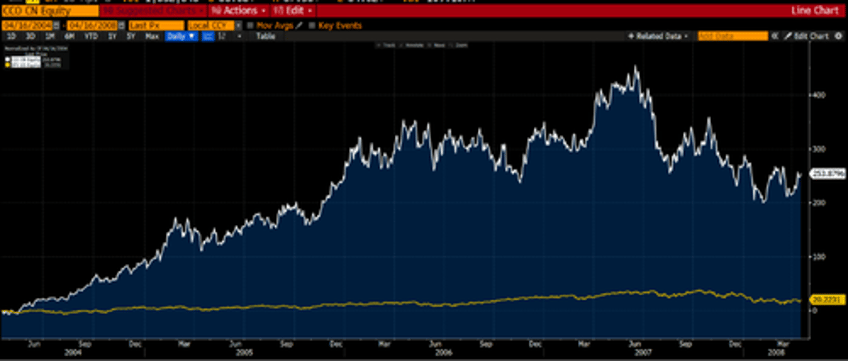This screenshot has height=361, width=848.
Task: Select the 5Y range tab
Action: [131, 36]
